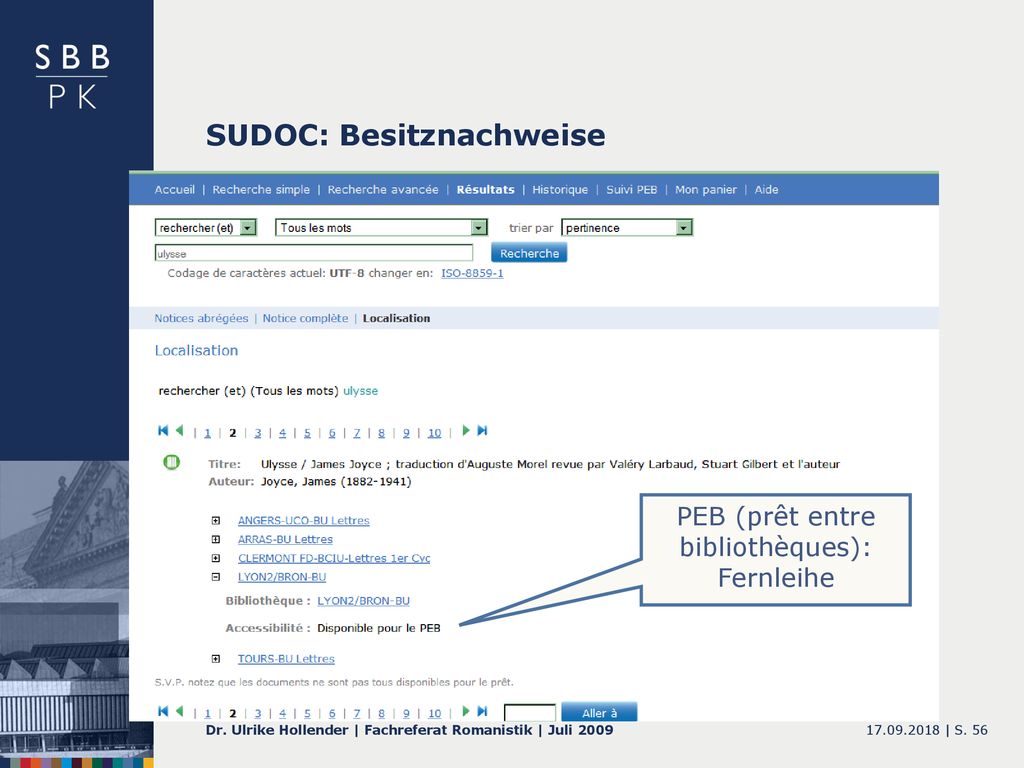Jump to first page in lower pager
The width and height of the screenshot is (1024, 768).
click(163, 711)
